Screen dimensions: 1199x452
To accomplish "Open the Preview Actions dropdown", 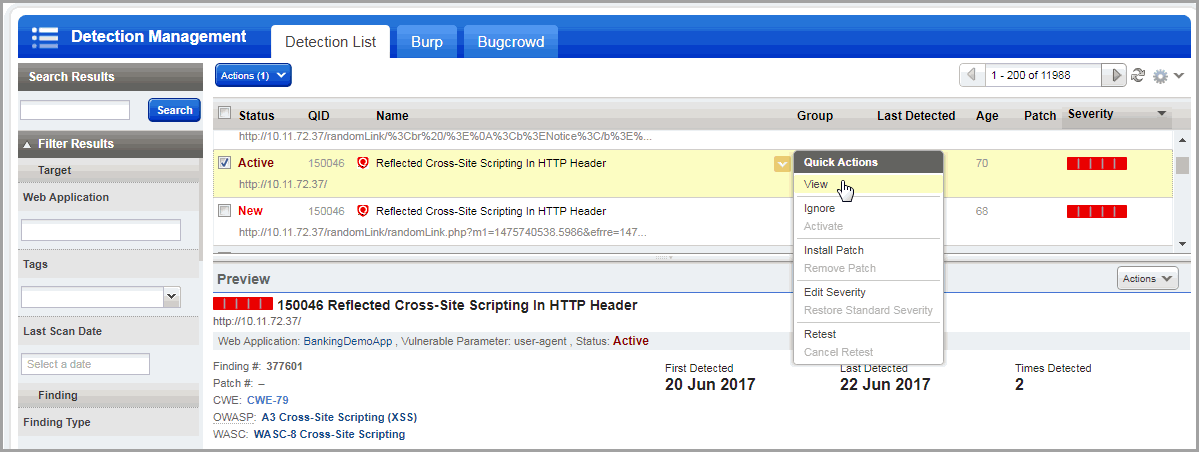I will (1147, 279).
